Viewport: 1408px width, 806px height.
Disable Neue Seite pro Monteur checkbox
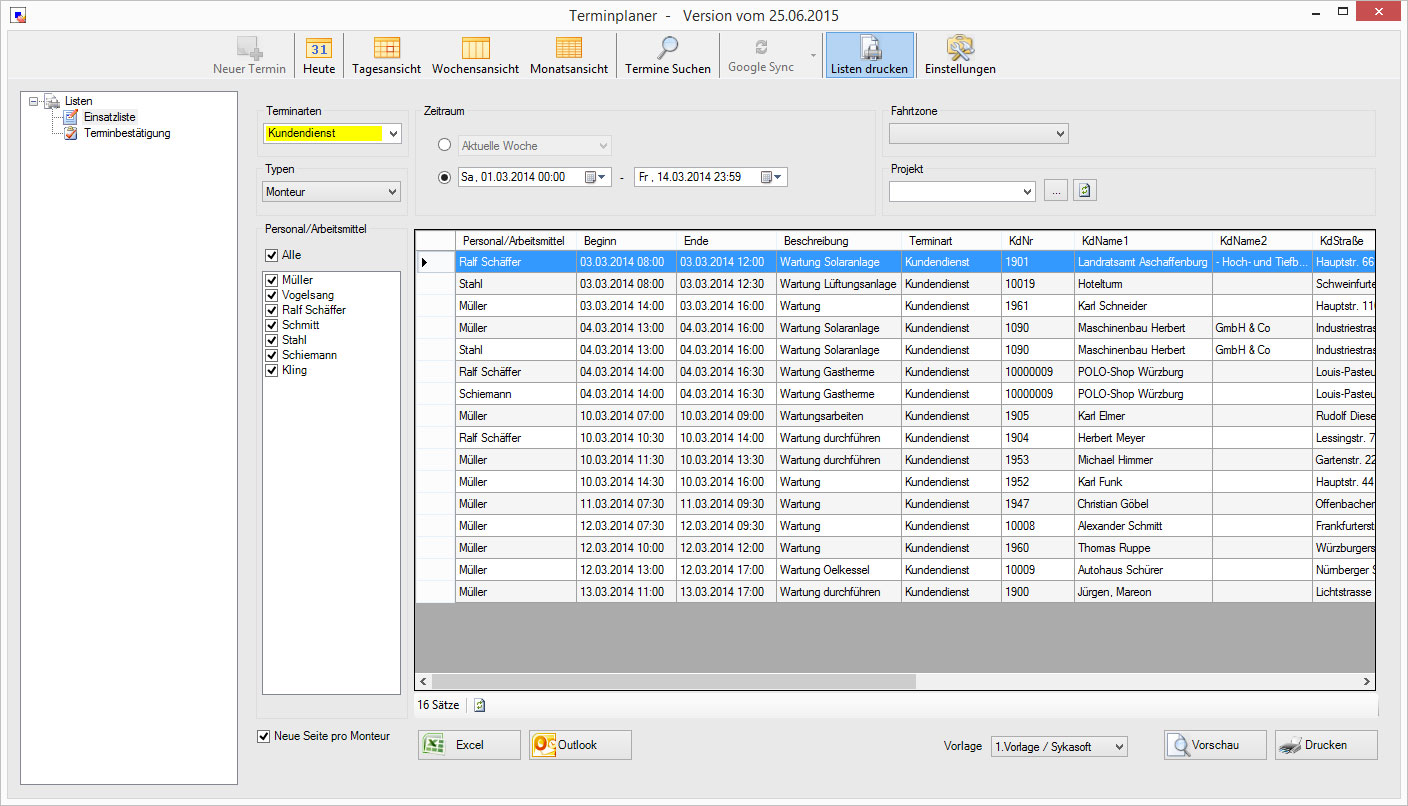264,736
